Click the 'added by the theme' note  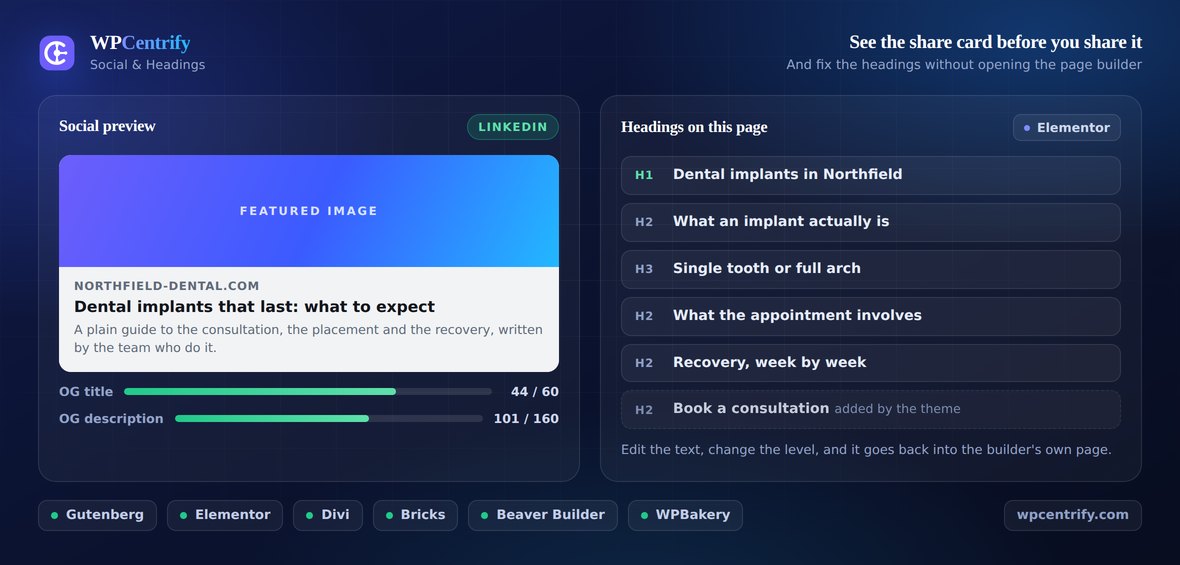[x=897, y=409]
